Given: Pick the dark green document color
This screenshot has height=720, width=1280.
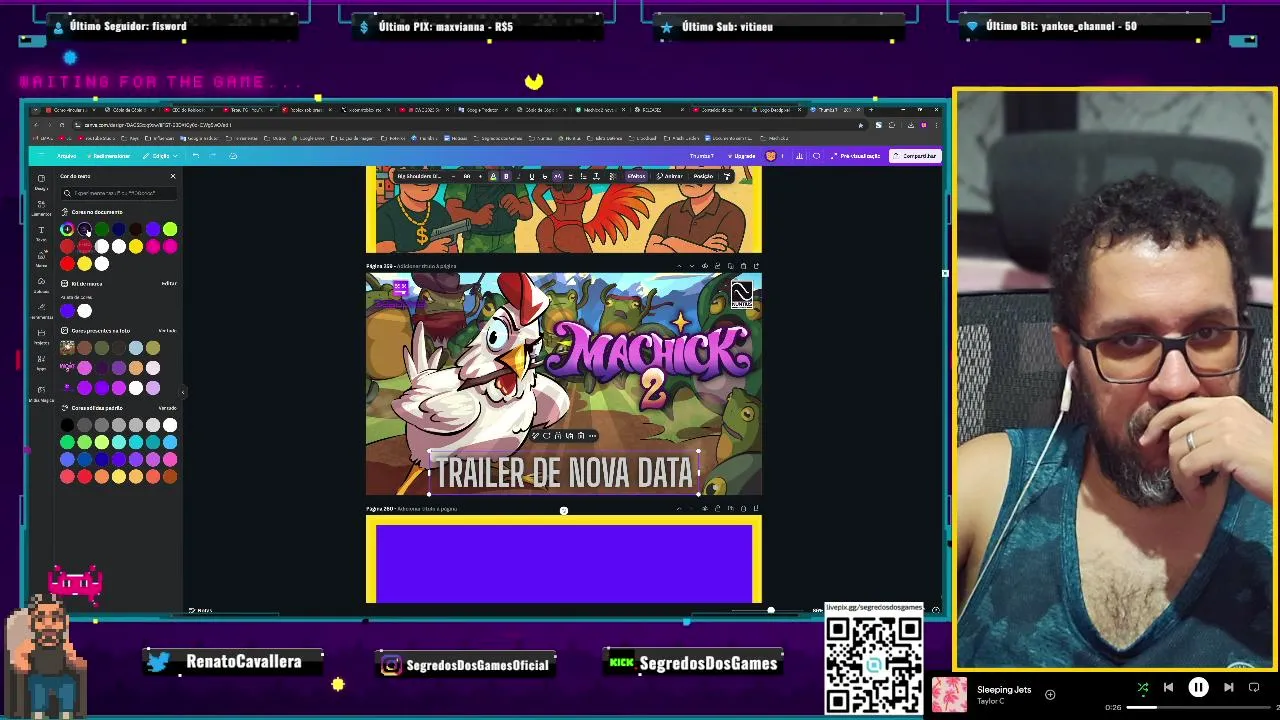Looking at the screenshot, I should pos(101,229).
